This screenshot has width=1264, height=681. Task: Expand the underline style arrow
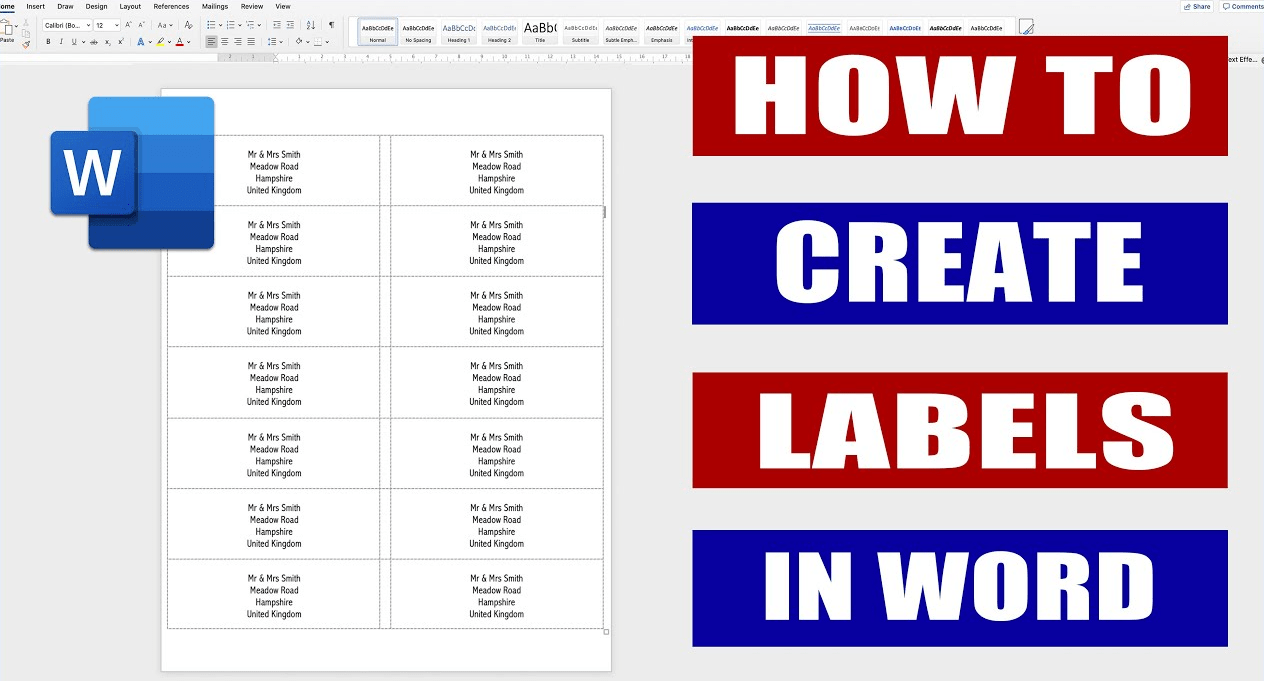[83, 42]
